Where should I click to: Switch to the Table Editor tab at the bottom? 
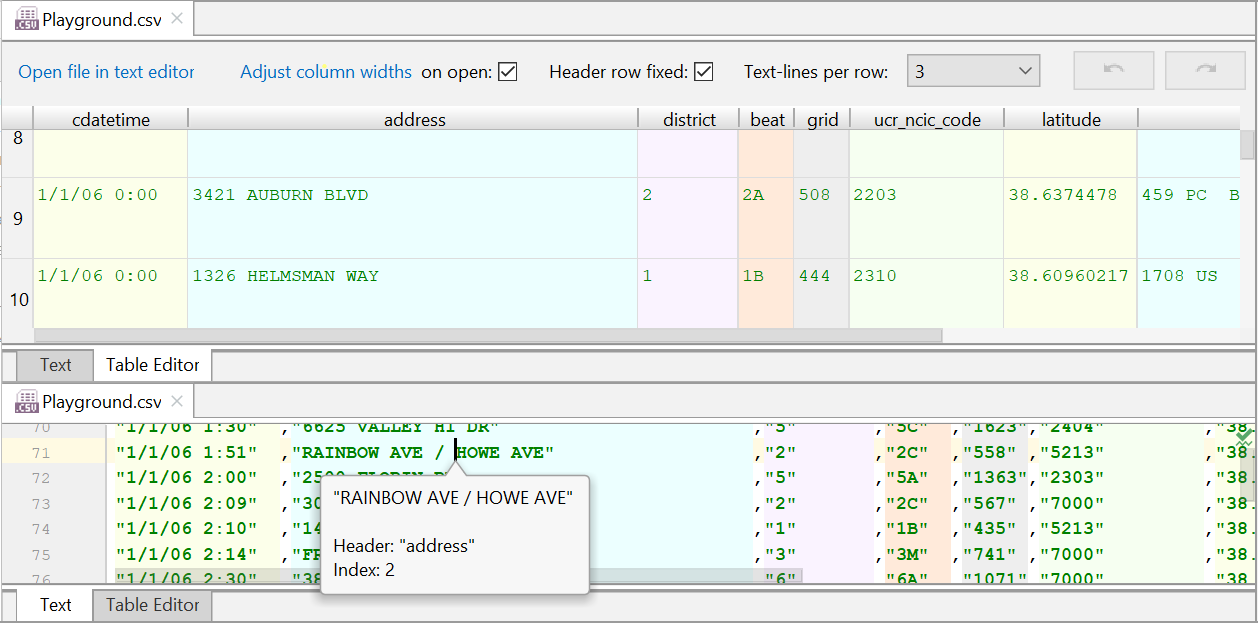pyautogui.click(x=151, y=605)
